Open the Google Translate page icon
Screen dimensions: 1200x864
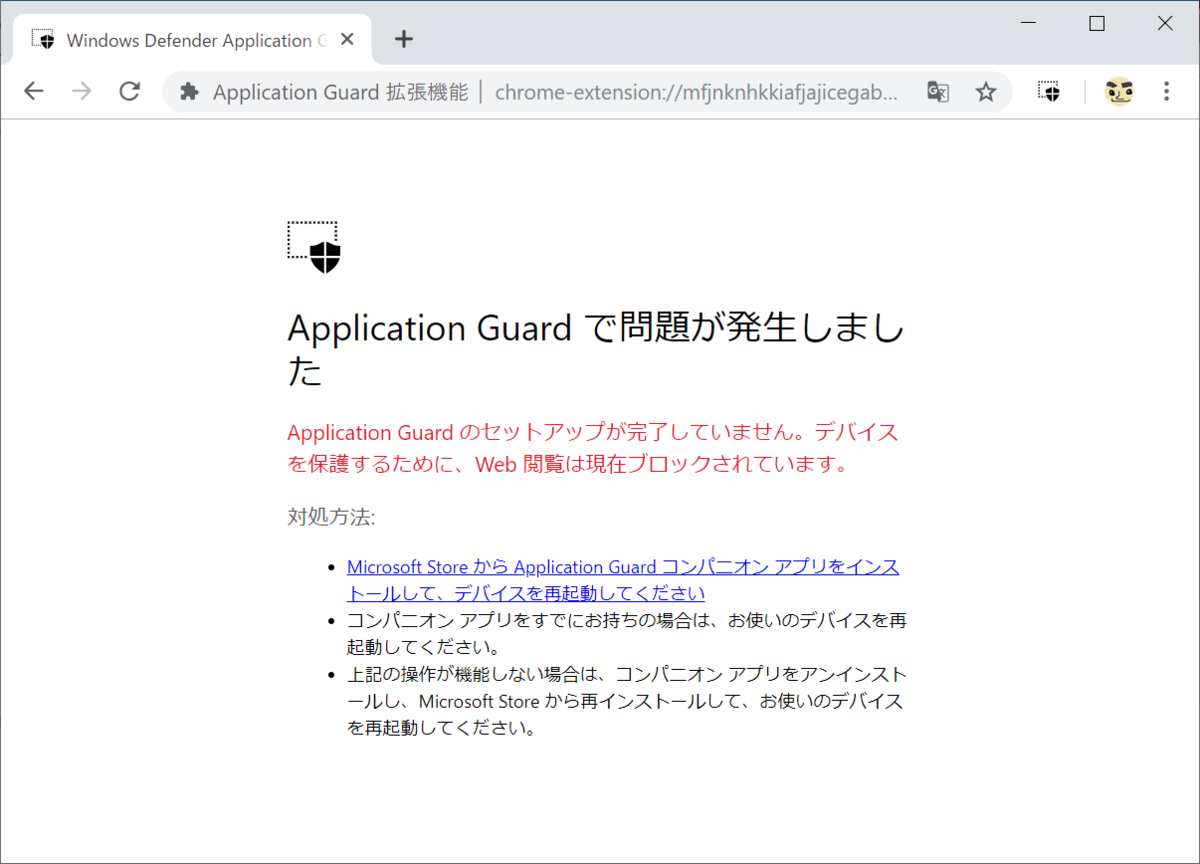click(x=938, y=92)
